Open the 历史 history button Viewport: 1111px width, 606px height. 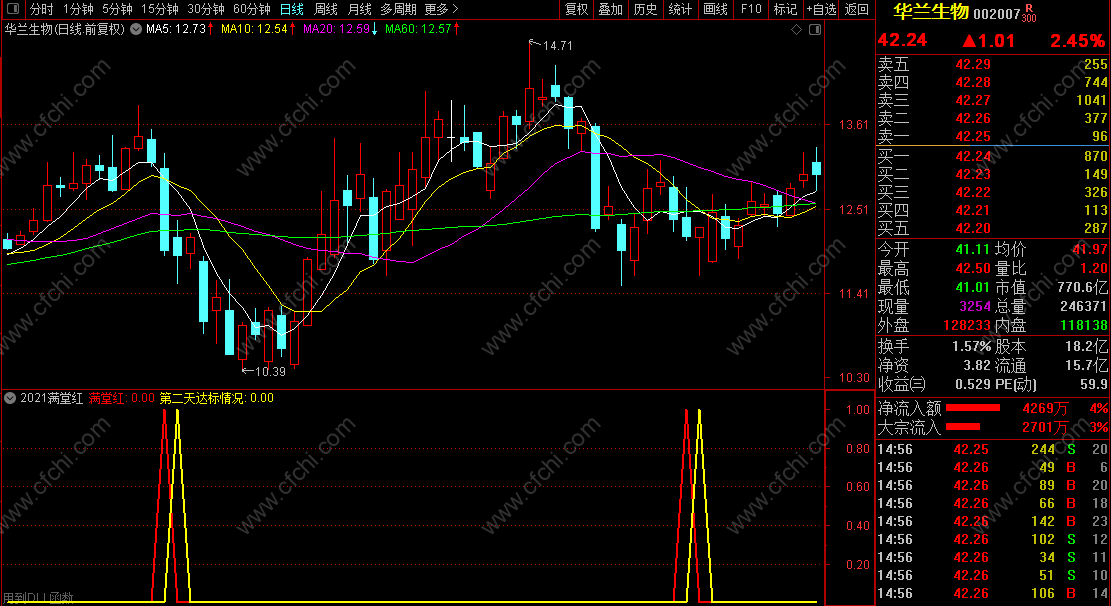point(645,9)
